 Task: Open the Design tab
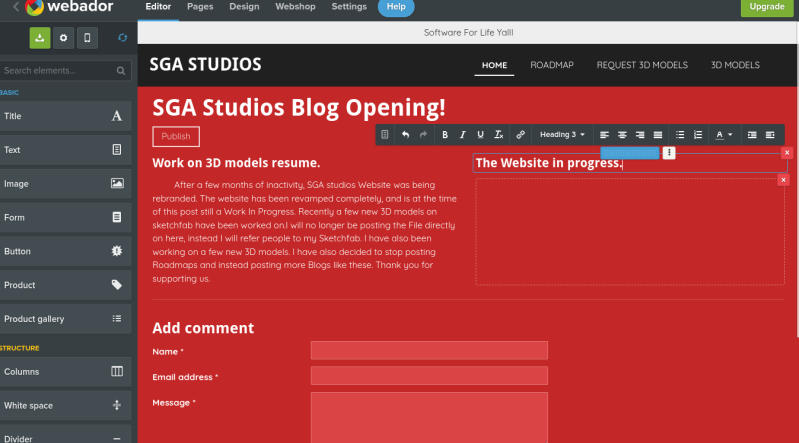pos(244,7)
